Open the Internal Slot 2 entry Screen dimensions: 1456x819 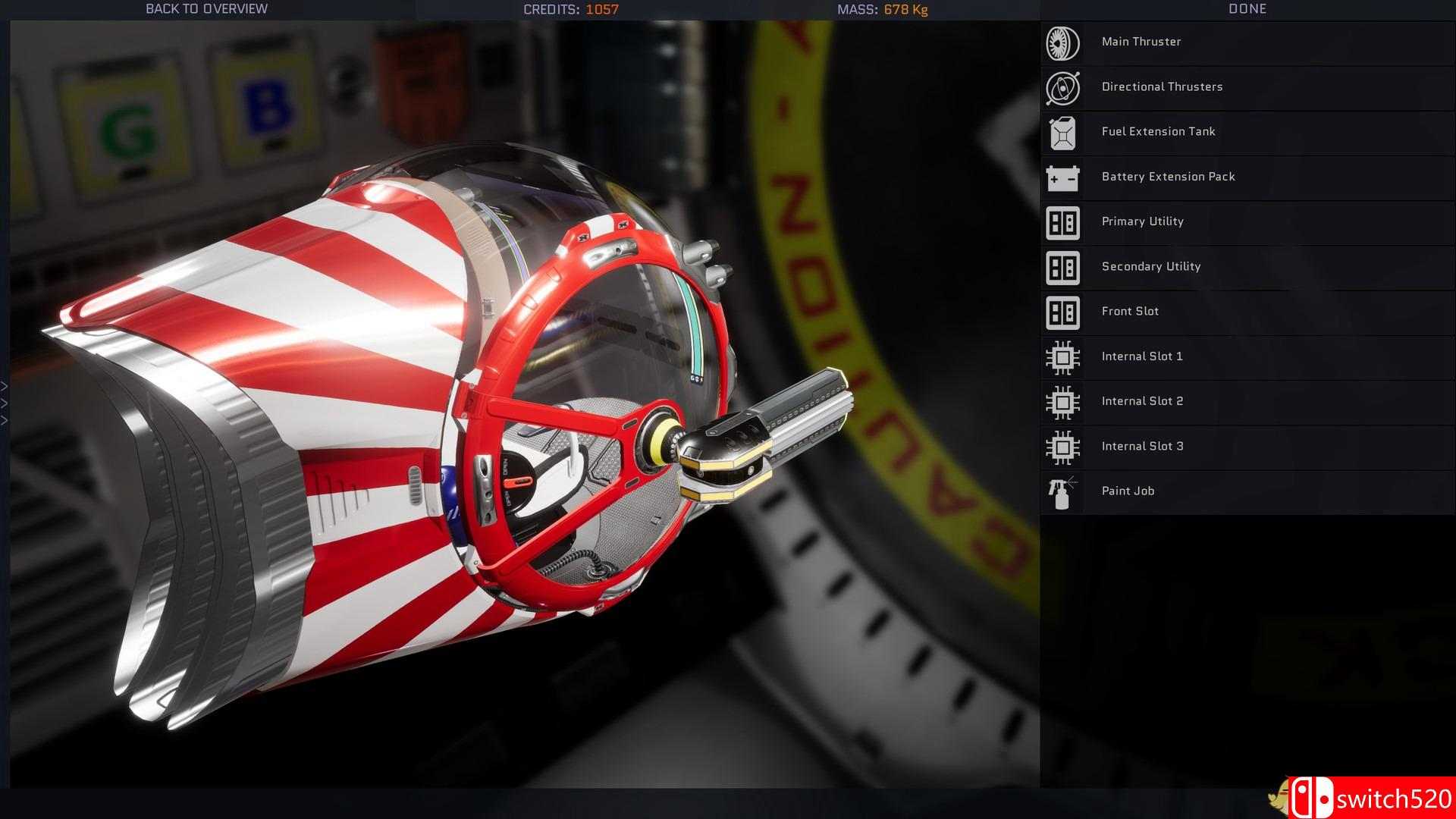[1142, 401]
